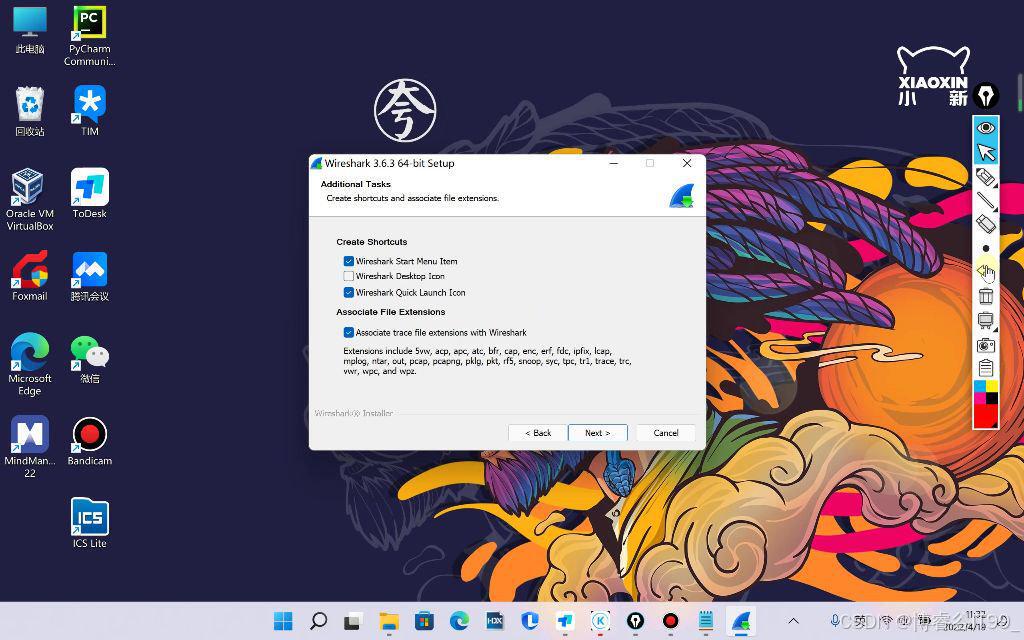Pick the line drawing tool

[985, 200]
